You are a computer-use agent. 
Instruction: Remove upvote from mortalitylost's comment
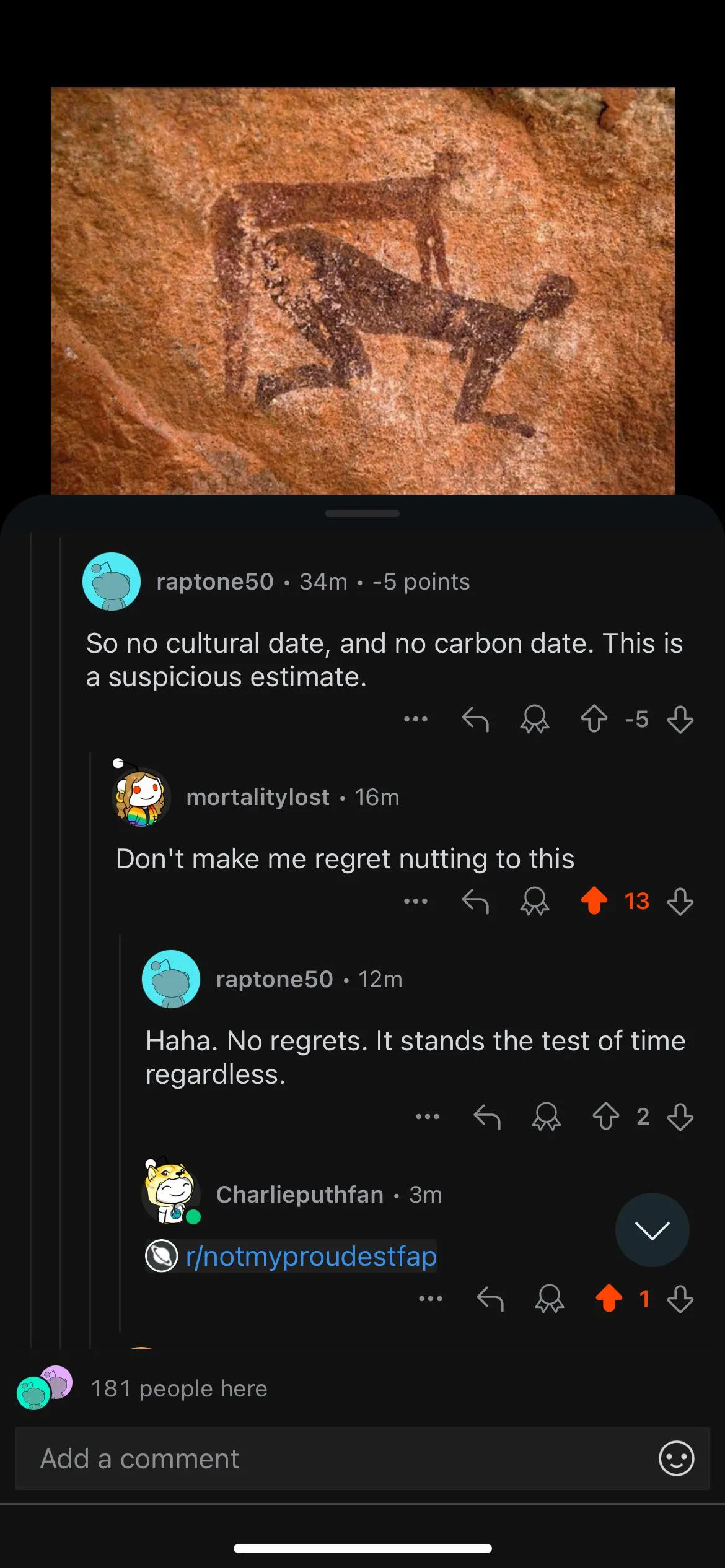pos(594,901)
